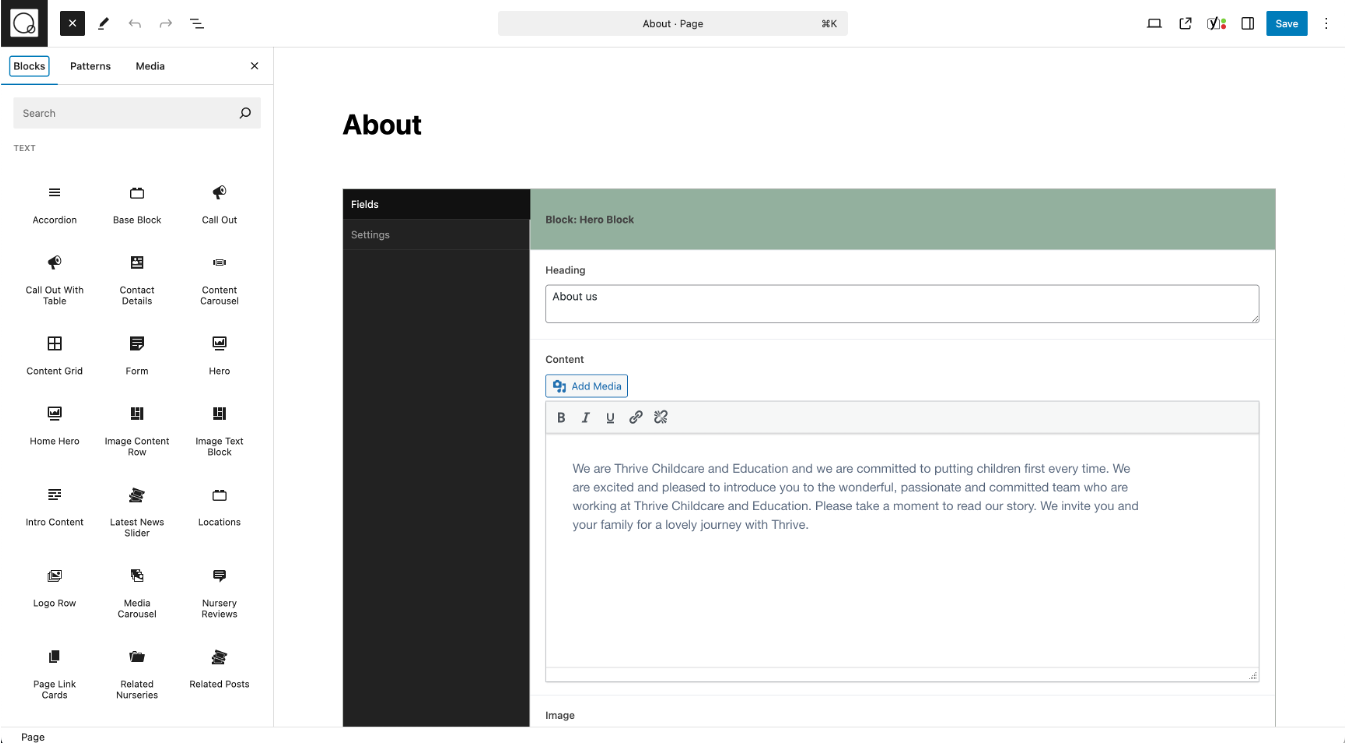Insert the Accordion block
The width and height of the screenshot is (1346, 744).
(55, 204)
